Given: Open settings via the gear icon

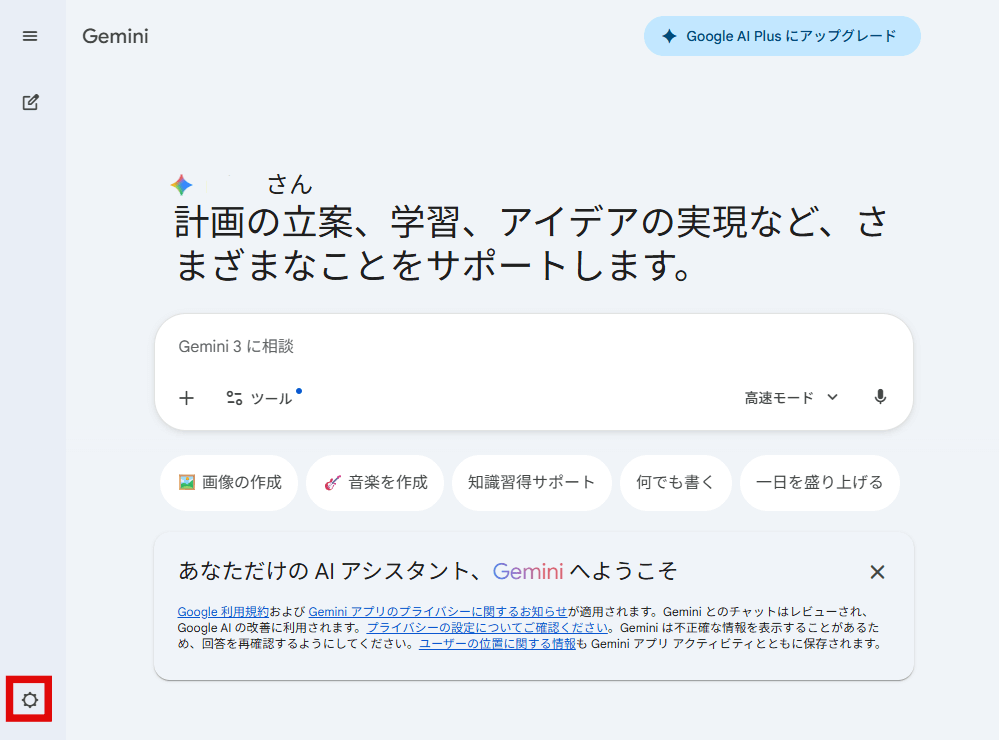Looking at the screenshot, I should click(29, 700).
